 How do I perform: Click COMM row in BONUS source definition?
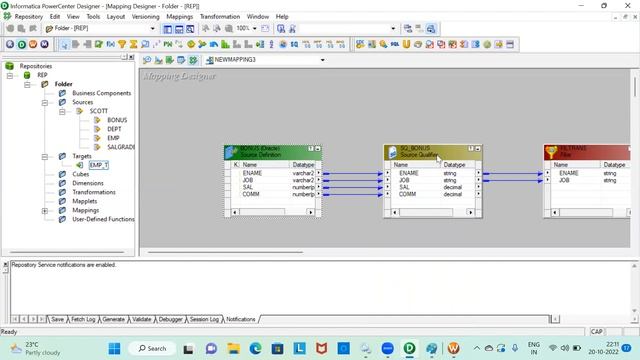[x=273, y=194]
